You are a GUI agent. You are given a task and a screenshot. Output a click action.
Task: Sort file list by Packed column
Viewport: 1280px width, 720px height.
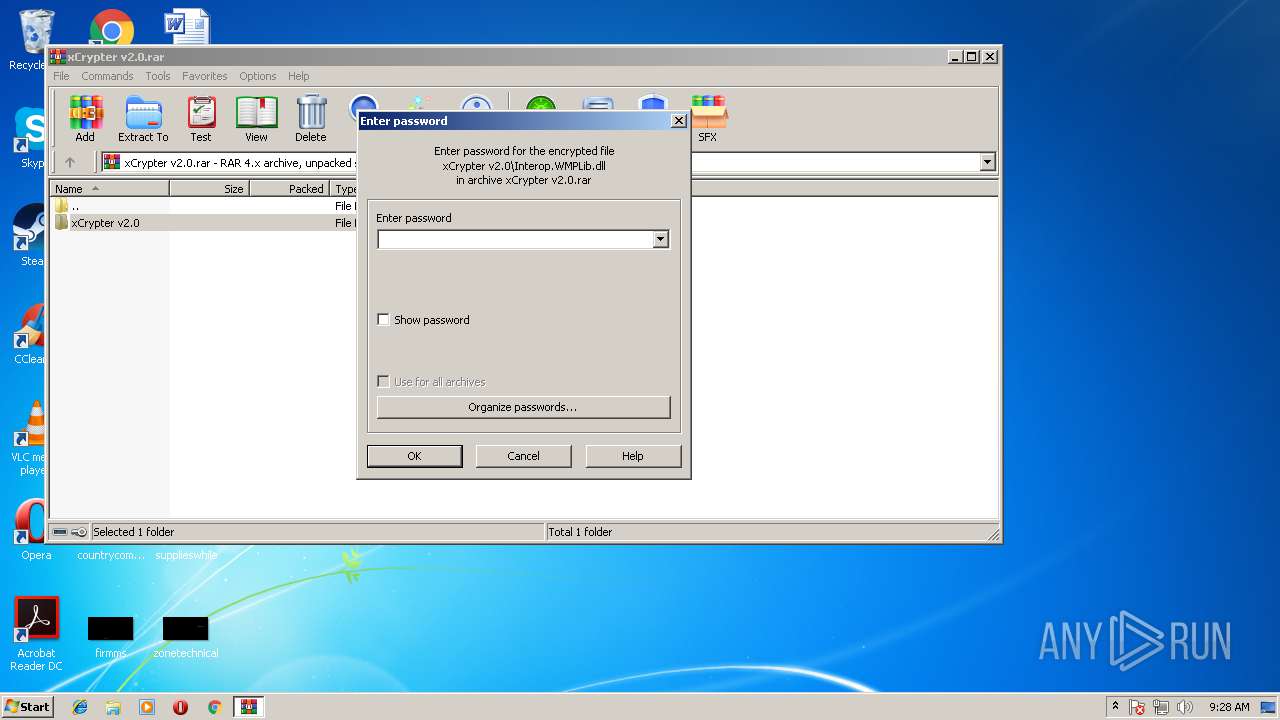289,188
